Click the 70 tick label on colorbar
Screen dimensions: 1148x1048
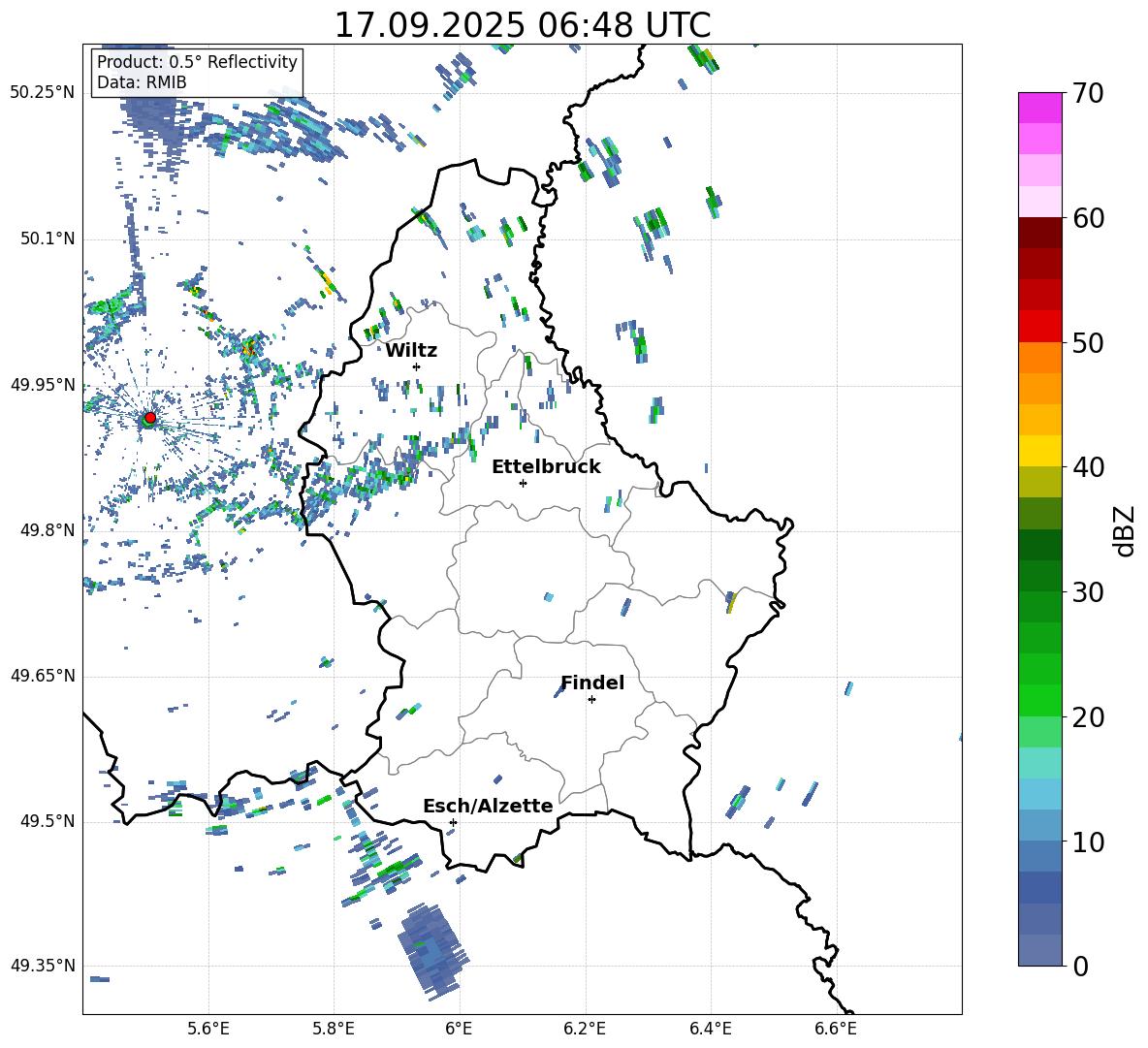pos(1088,93)
